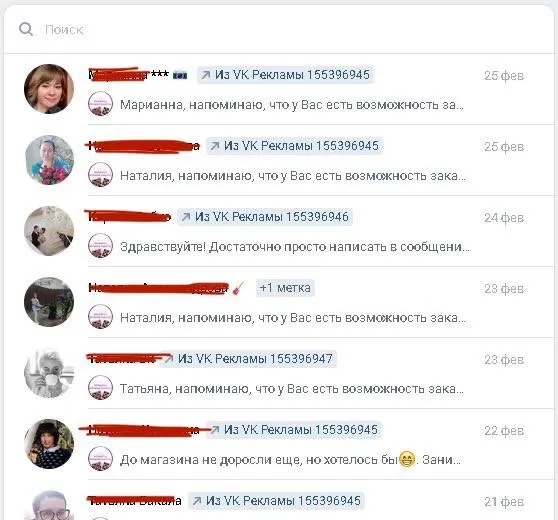This screenshot has width=558, height=520.
Task: Click the arrow icon in VK Рекламы 155396946 tag
Action: point(186,217)
